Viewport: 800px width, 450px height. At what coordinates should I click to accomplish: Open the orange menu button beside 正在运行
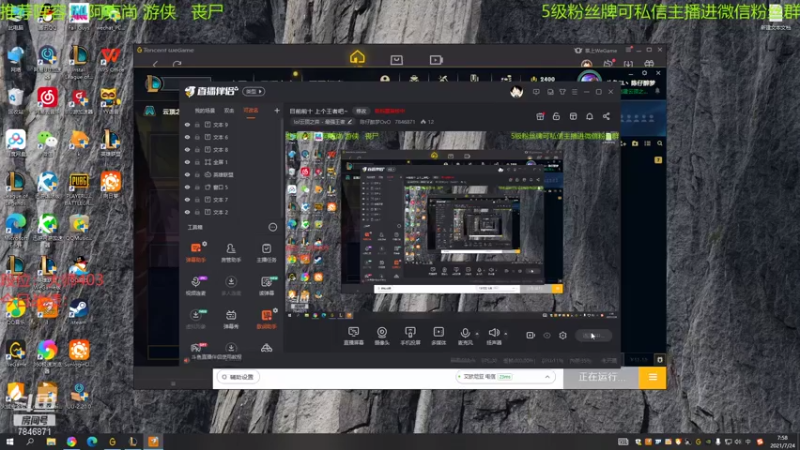tap(653, 377)
